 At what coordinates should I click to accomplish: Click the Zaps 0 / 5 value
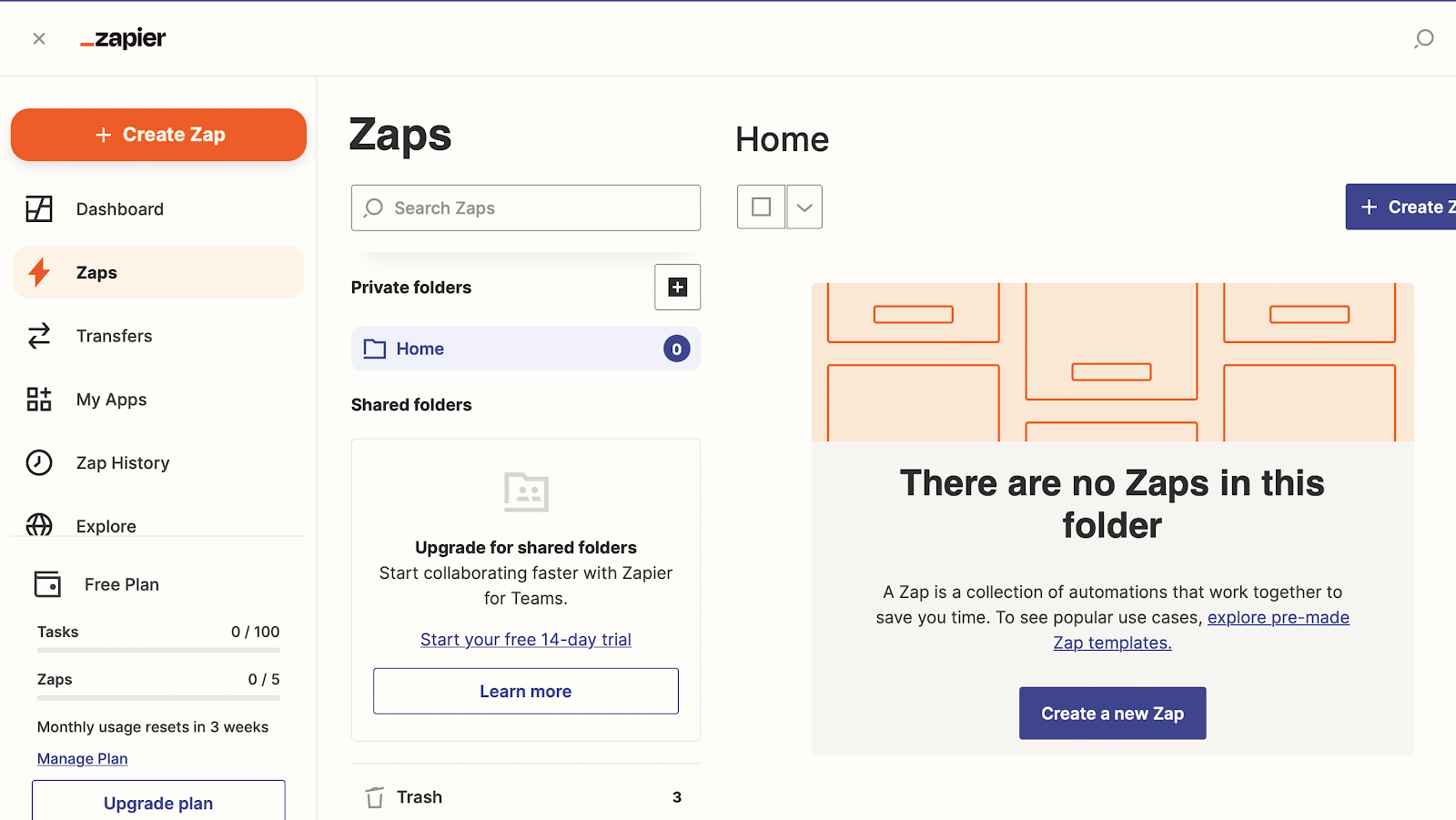pyautogui.click(x=264, y=679)
